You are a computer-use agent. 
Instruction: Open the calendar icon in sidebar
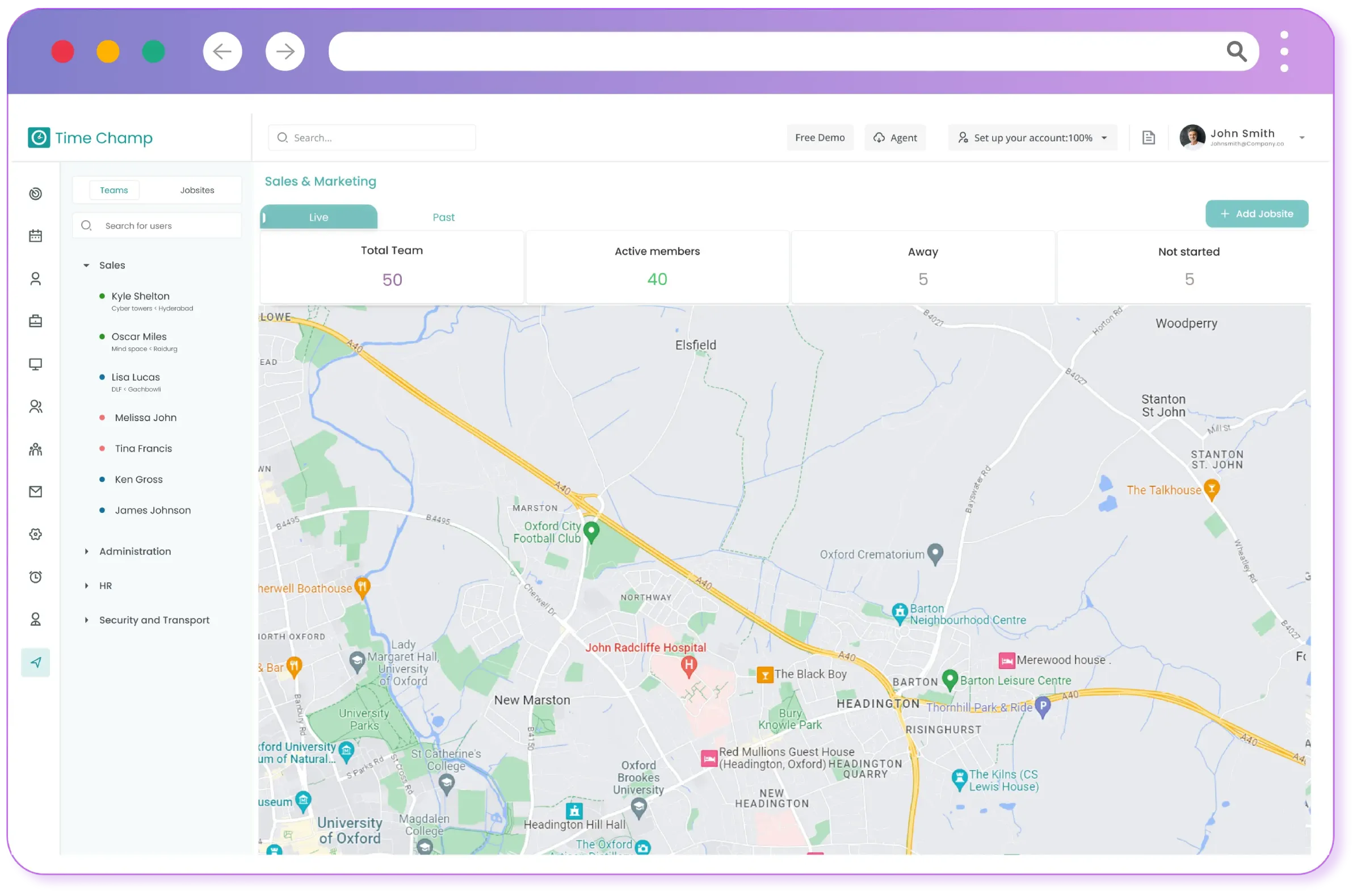tap(35, 236)
